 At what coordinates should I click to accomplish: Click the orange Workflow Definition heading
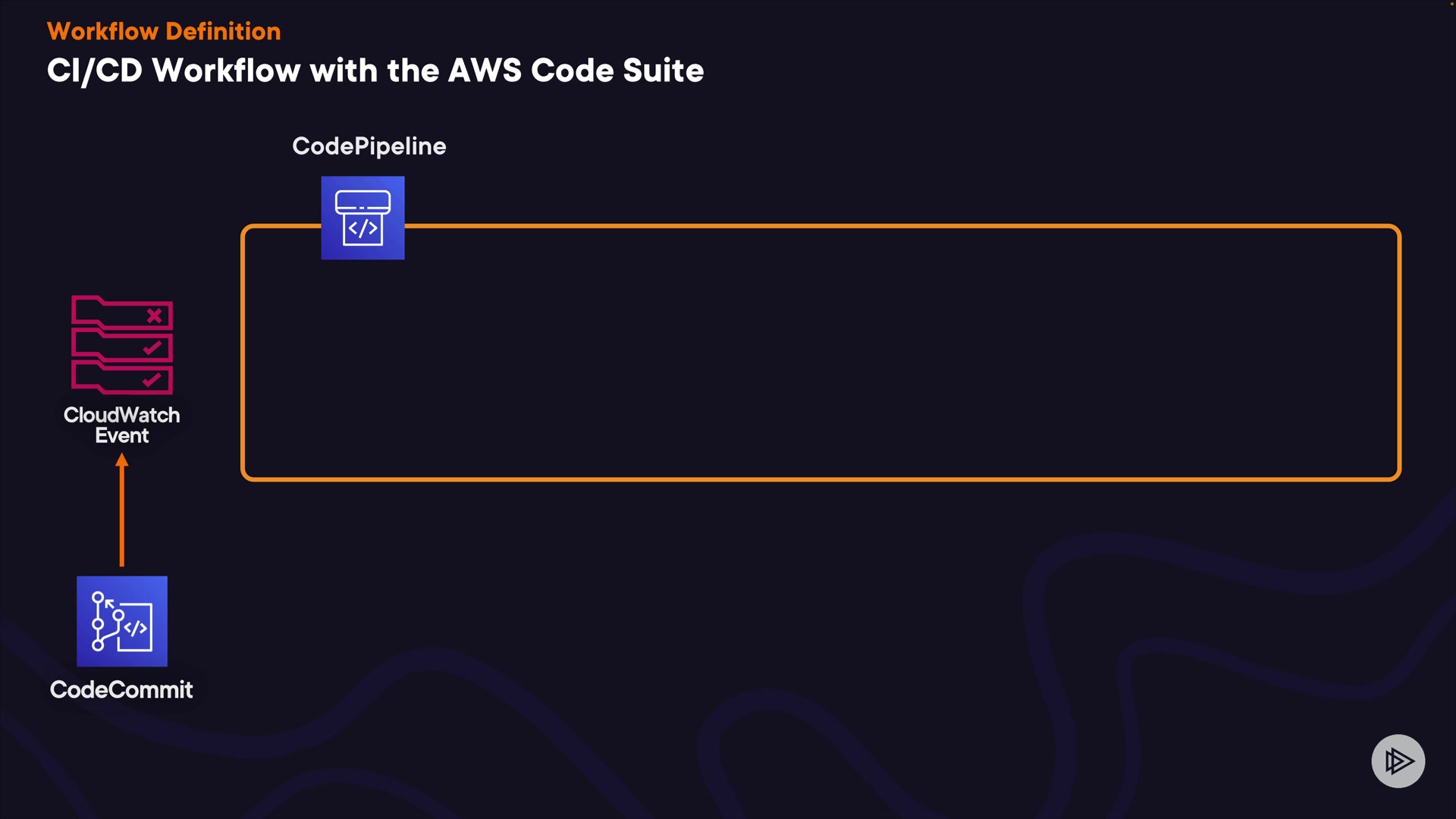pos(164,31)
